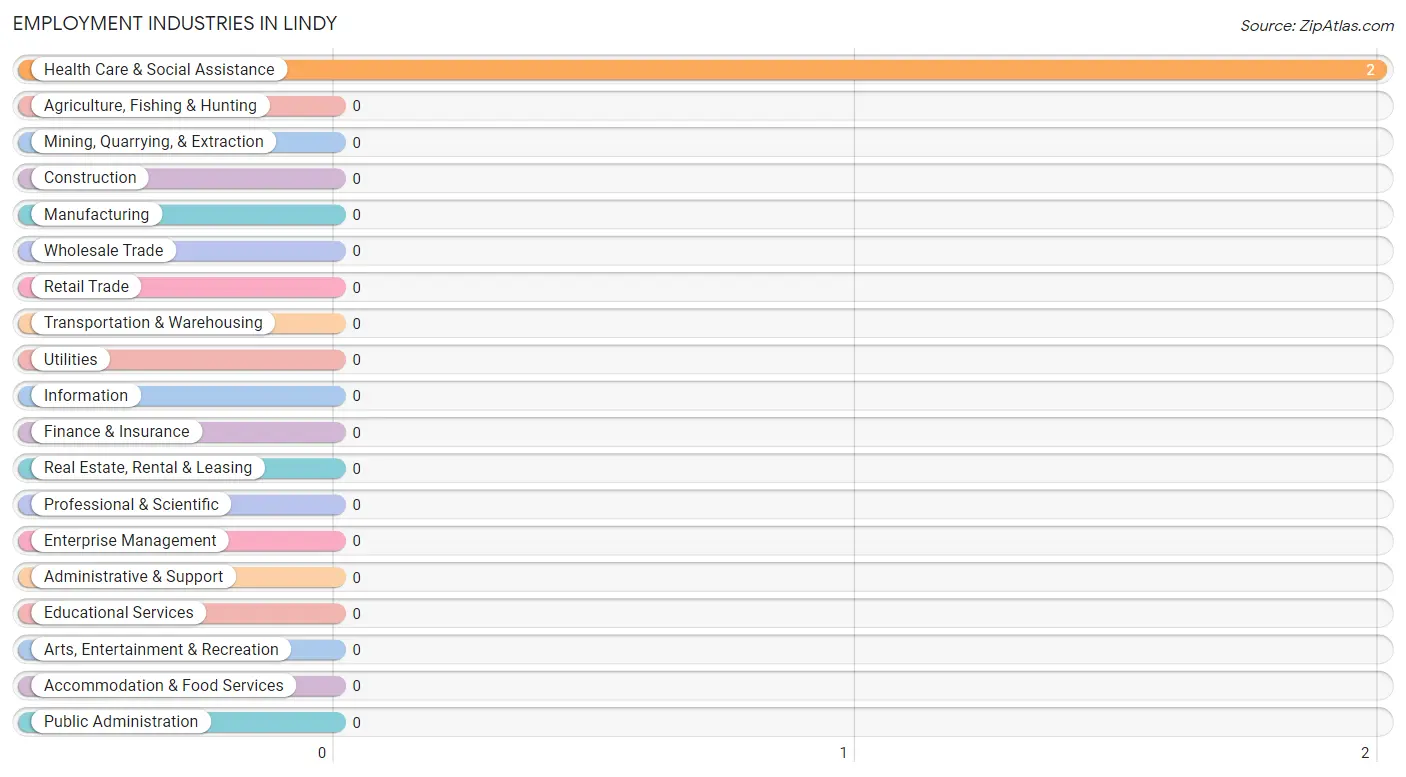Select the Information label
1406x777 pixels.
coord(86,395)
